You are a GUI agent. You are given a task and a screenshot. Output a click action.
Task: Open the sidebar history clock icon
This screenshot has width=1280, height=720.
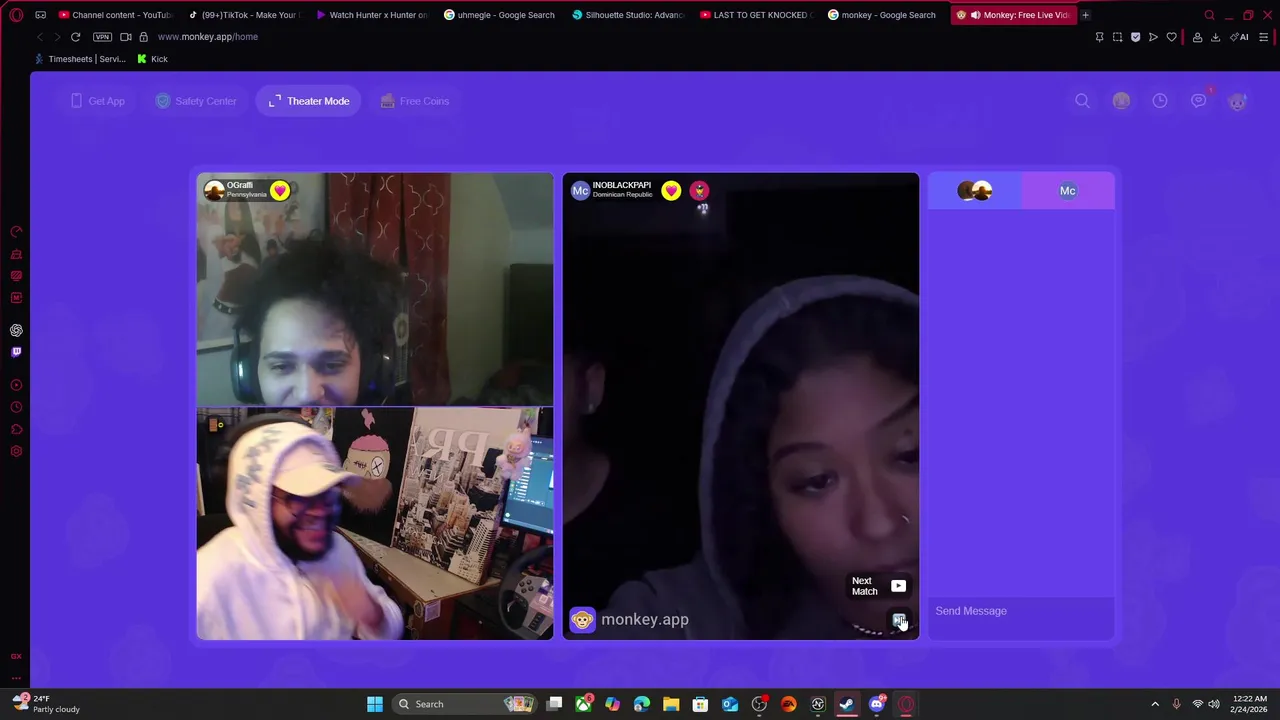[x=16, y=407]
